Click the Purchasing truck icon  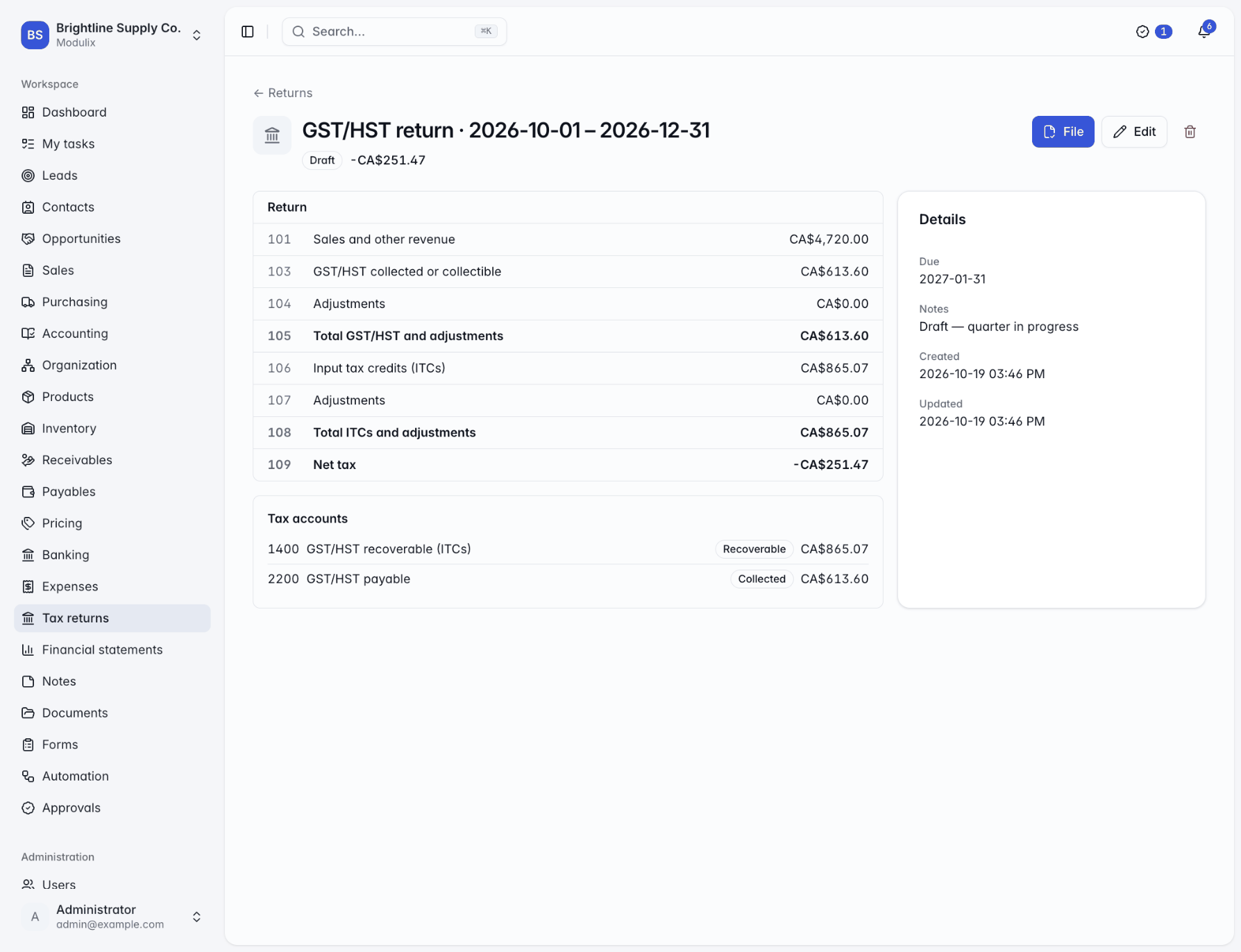[x=28, y=302]
